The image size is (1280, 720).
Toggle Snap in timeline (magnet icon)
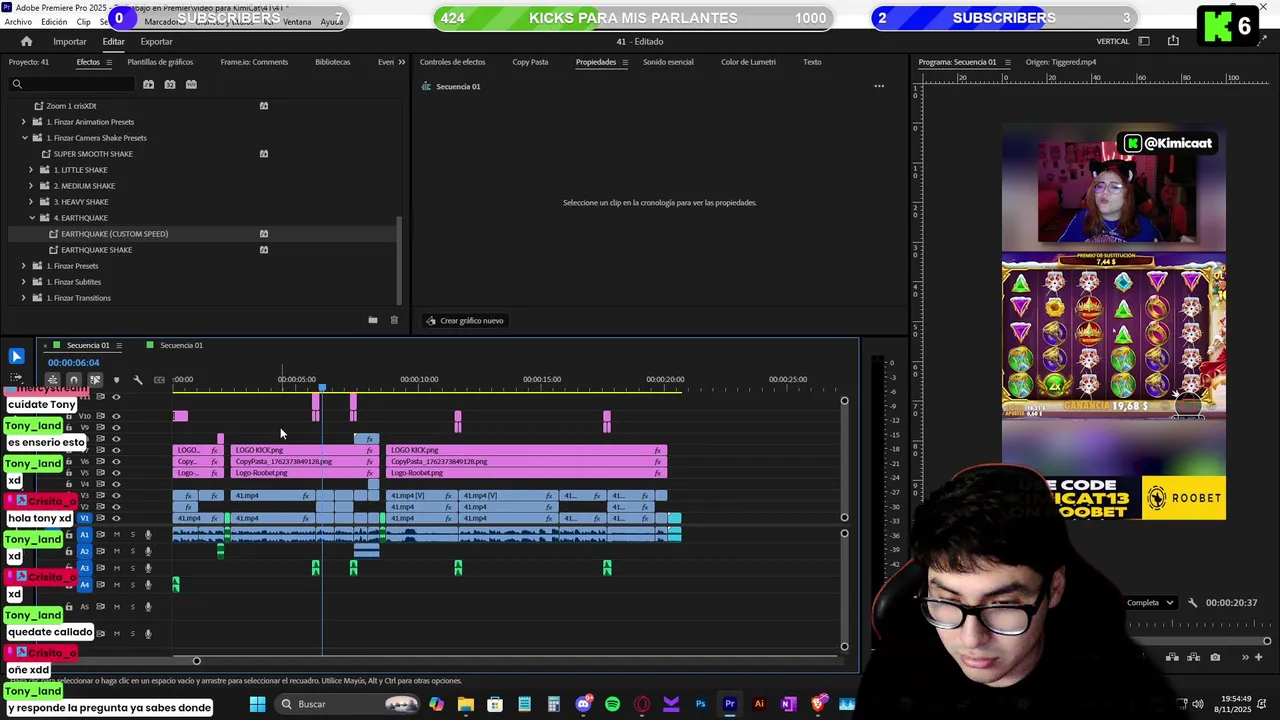point(73,380)
